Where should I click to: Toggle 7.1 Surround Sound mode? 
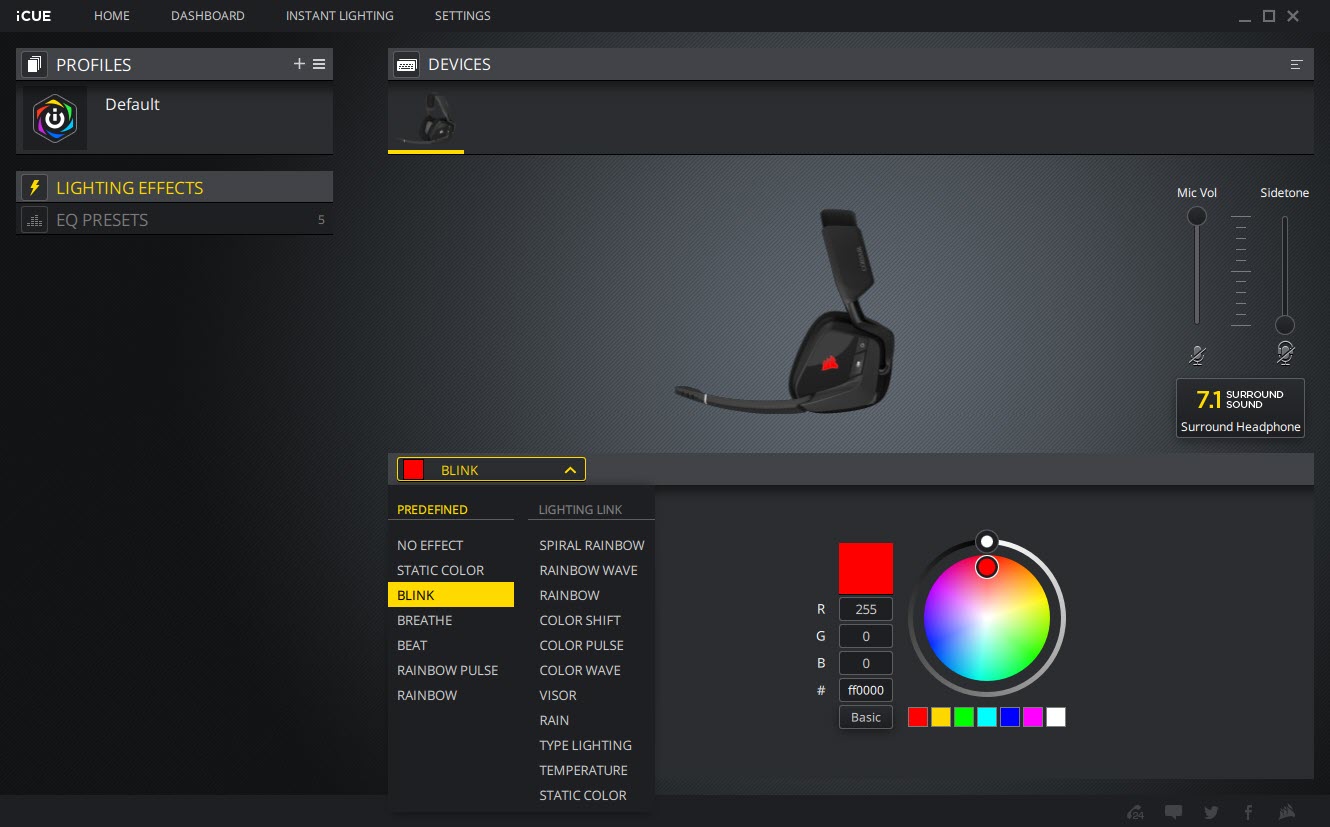point(1240,408)
